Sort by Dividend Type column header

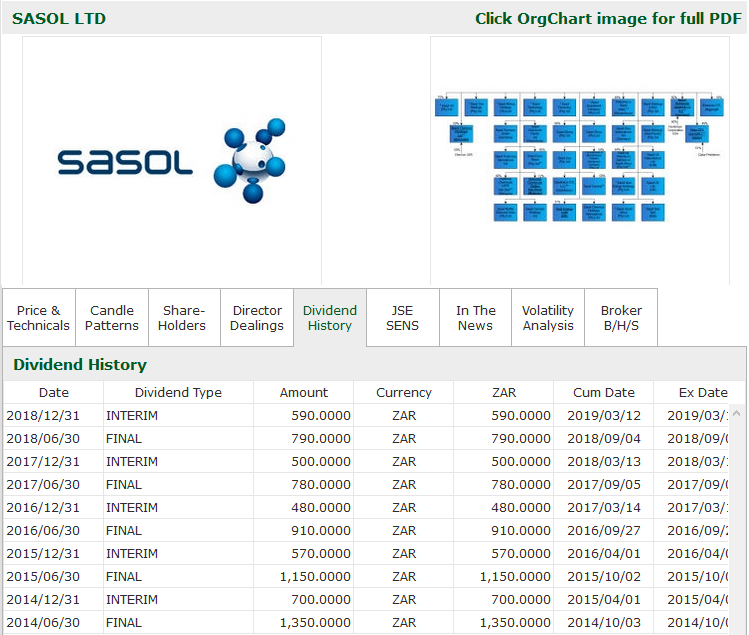pos(178,392)
